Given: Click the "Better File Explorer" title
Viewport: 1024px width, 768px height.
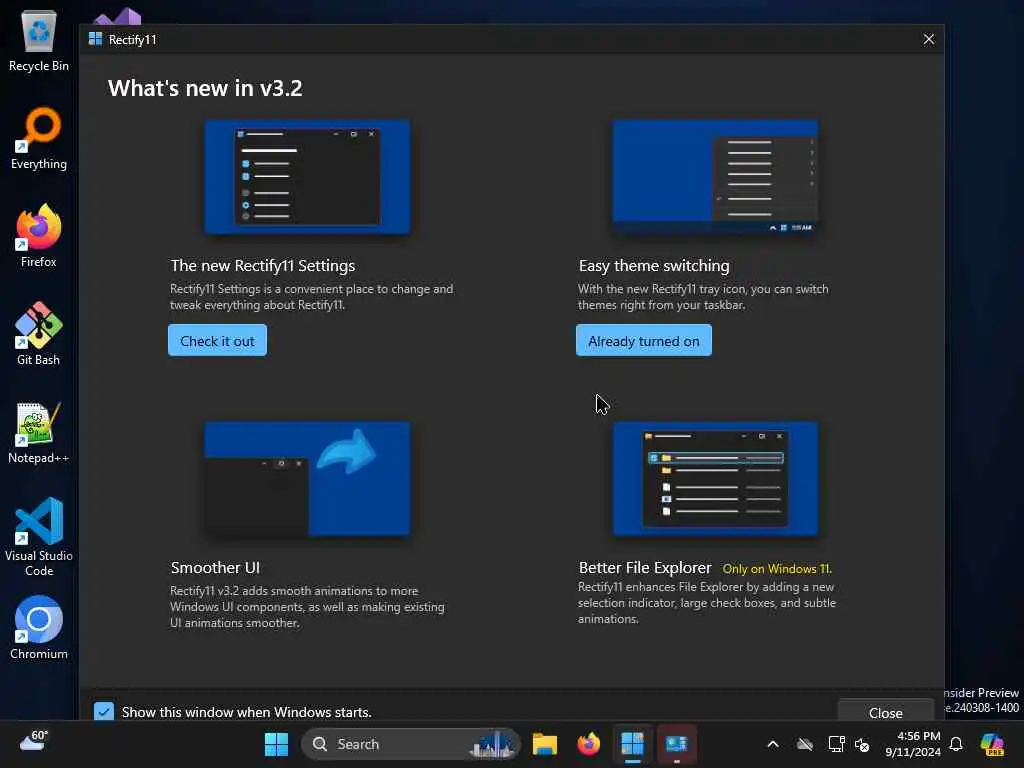Looking at the screenshot, I should 645,568.
